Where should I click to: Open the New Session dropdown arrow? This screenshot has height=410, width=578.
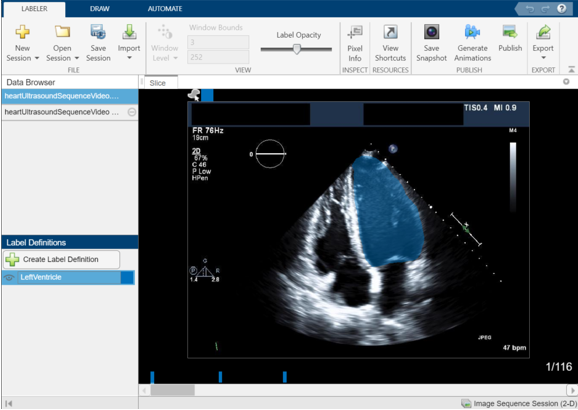tap(37, 58)
